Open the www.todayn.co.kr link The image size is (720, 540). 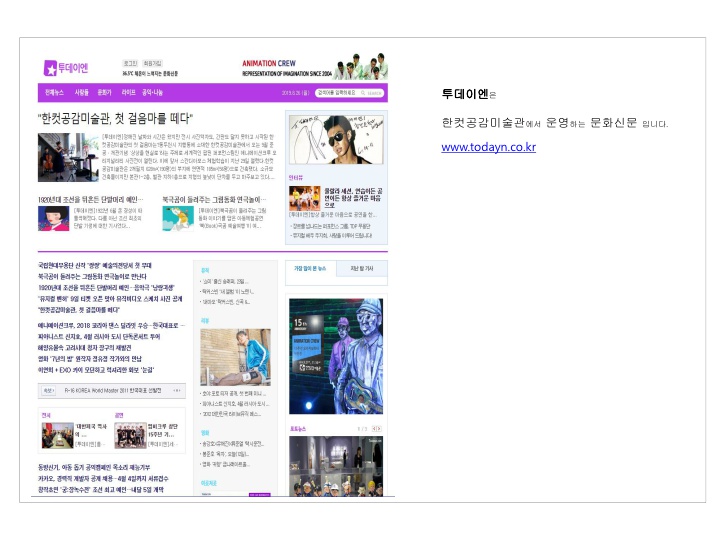tap(488, 147)
